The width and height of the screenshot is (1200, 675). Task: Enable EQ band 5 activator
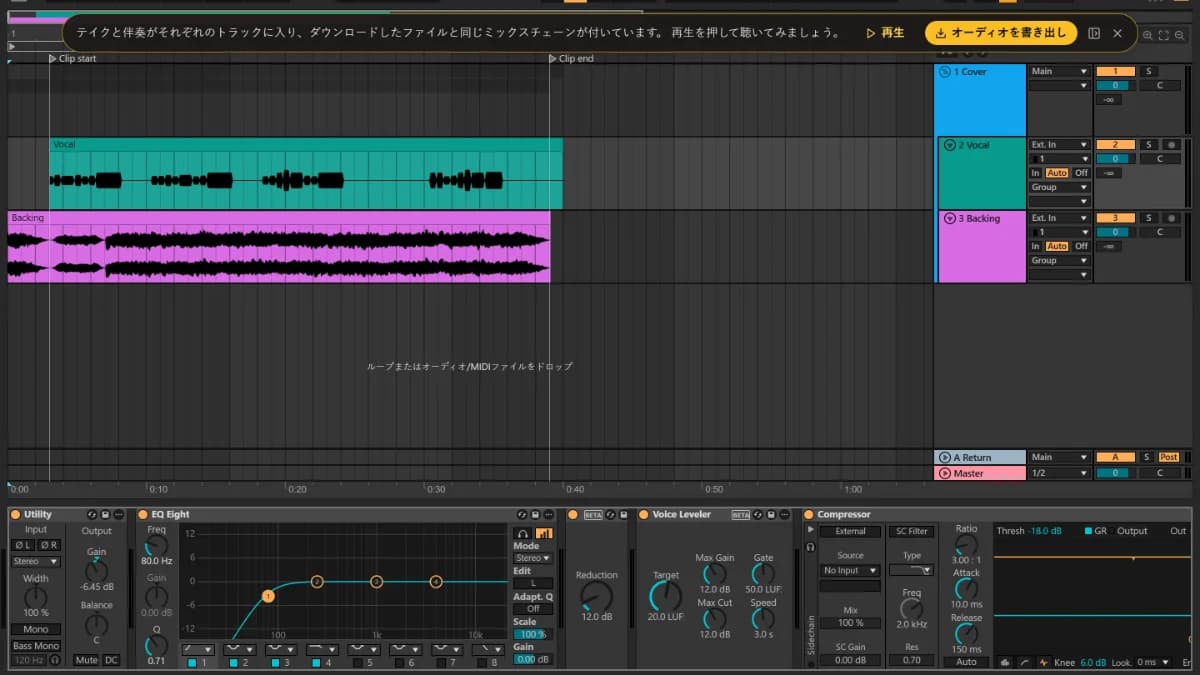pyautogui.click(x=358, y=663)
